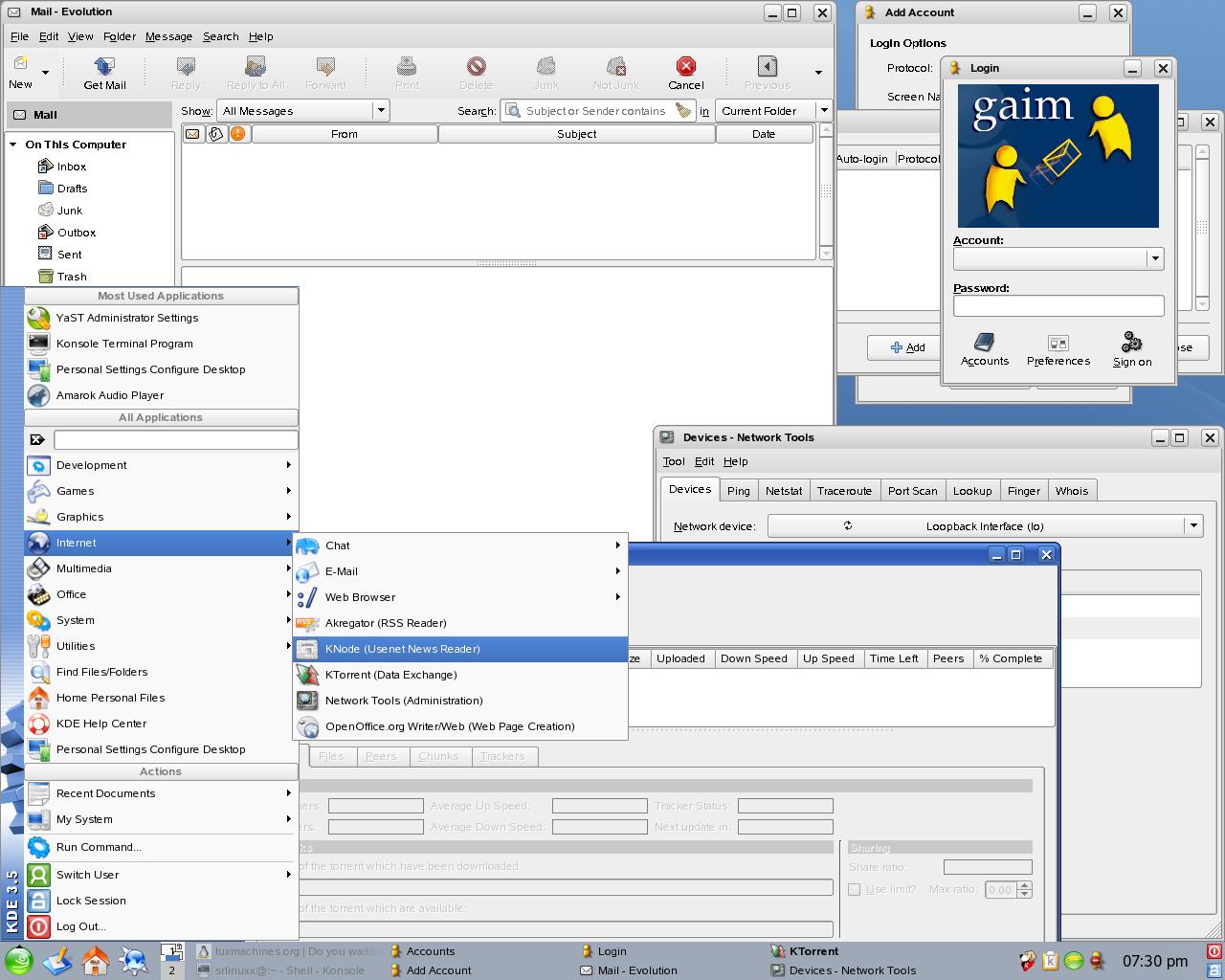Image resolution: width=1225 pixels, height=980 pixels.
Task: Switch to the Whois tab in Network Tools
Action: 1072,491
